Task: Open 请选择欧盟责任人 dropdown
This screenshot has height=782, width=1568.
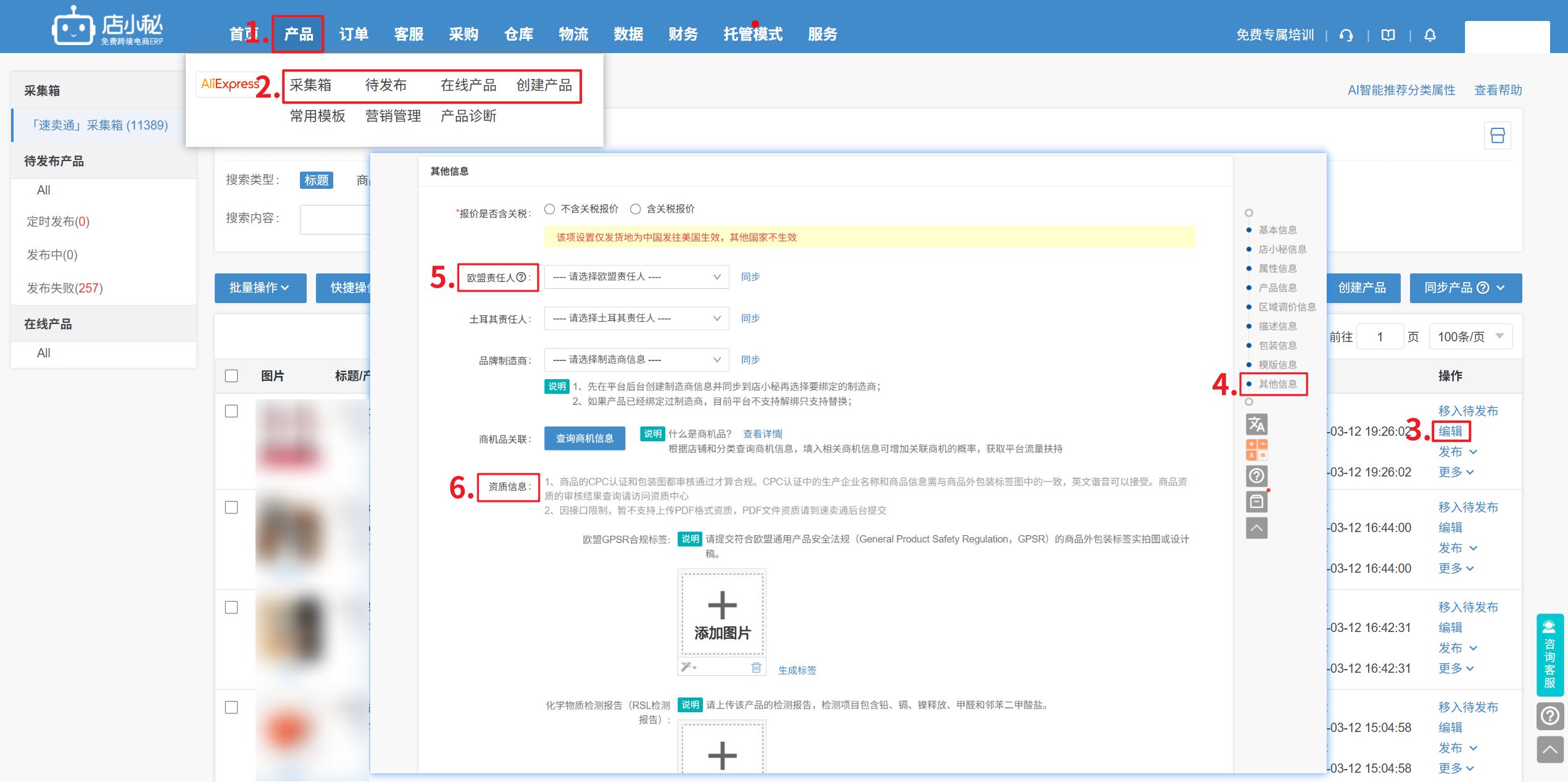Action: tap(636, 277)
